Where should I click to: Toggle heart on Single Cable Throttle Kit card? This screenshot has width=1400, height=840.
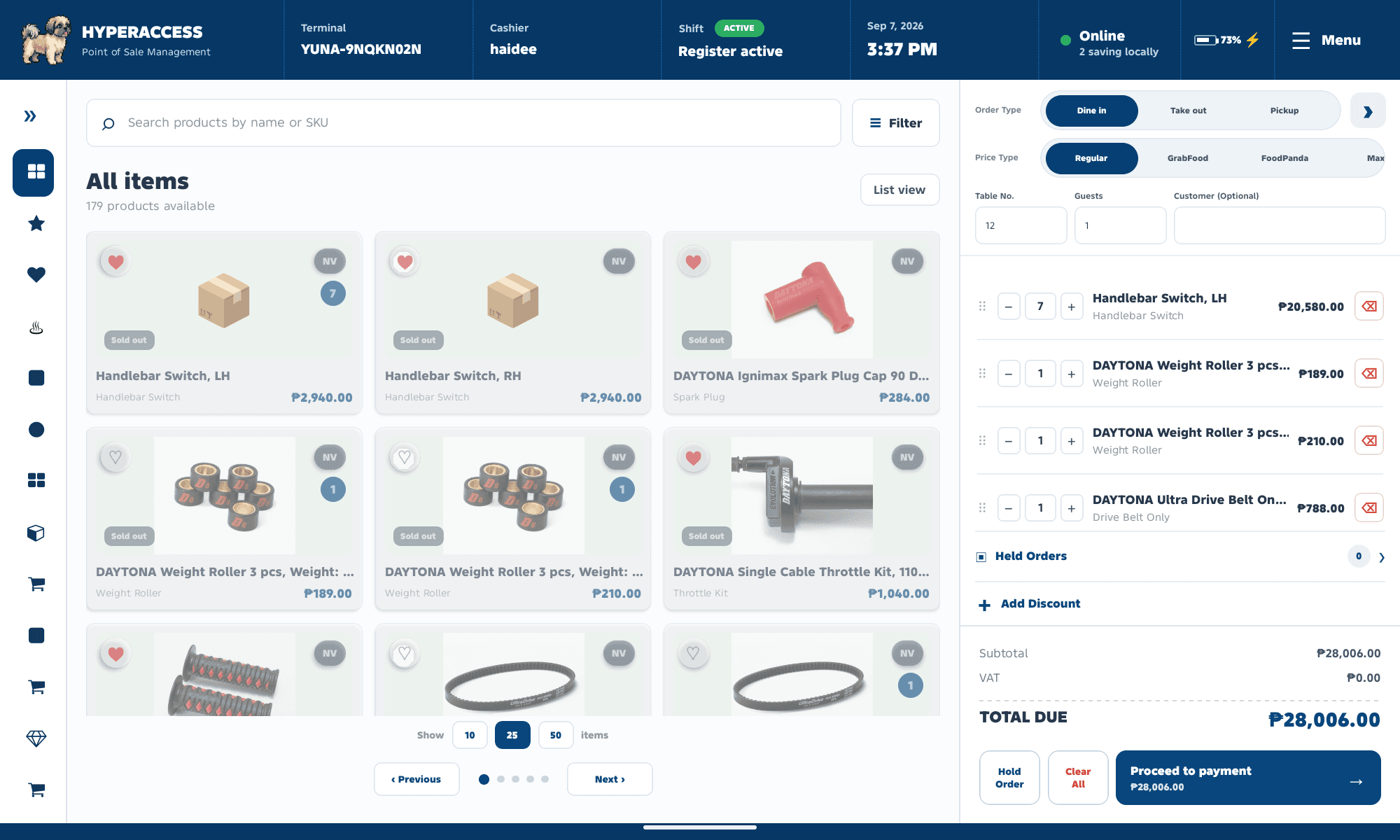click(x=694, y=458)
